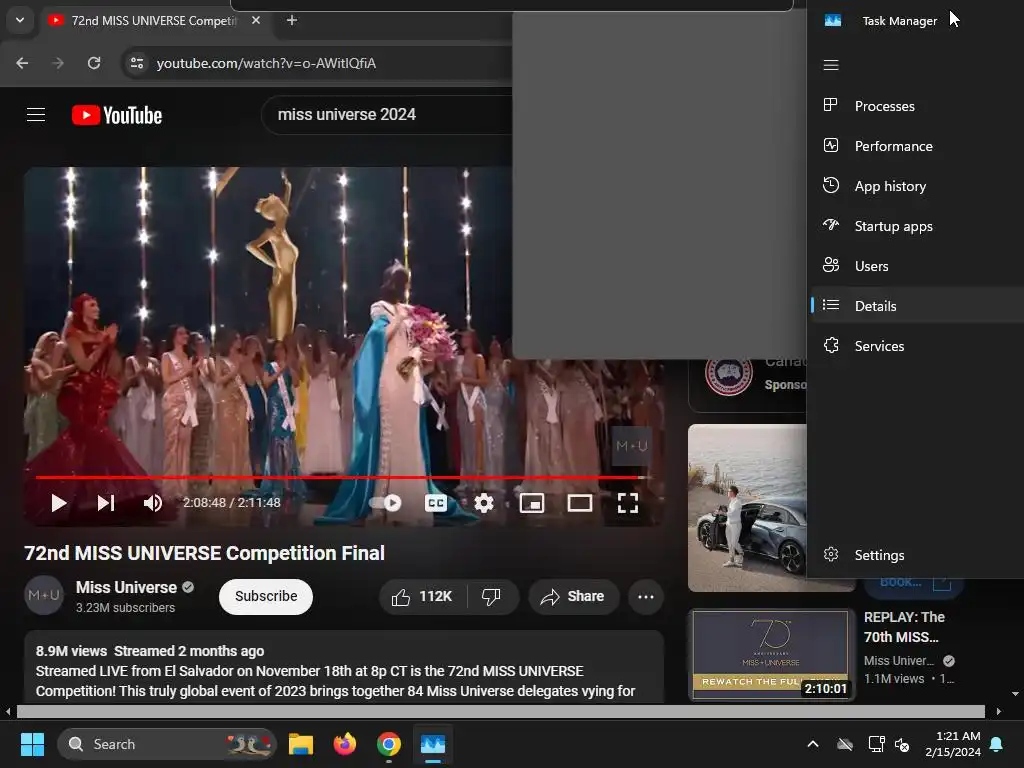
Task: Go back in browser
Action: pos(22,63)
